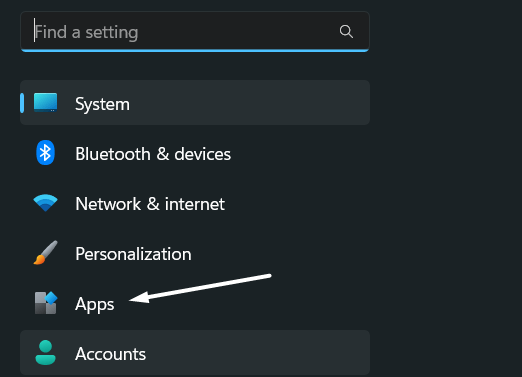The height and width of the screenshot is (377, 522).
Task: Open Bluetooth & devices settings
Action: (x=195, y=153)
